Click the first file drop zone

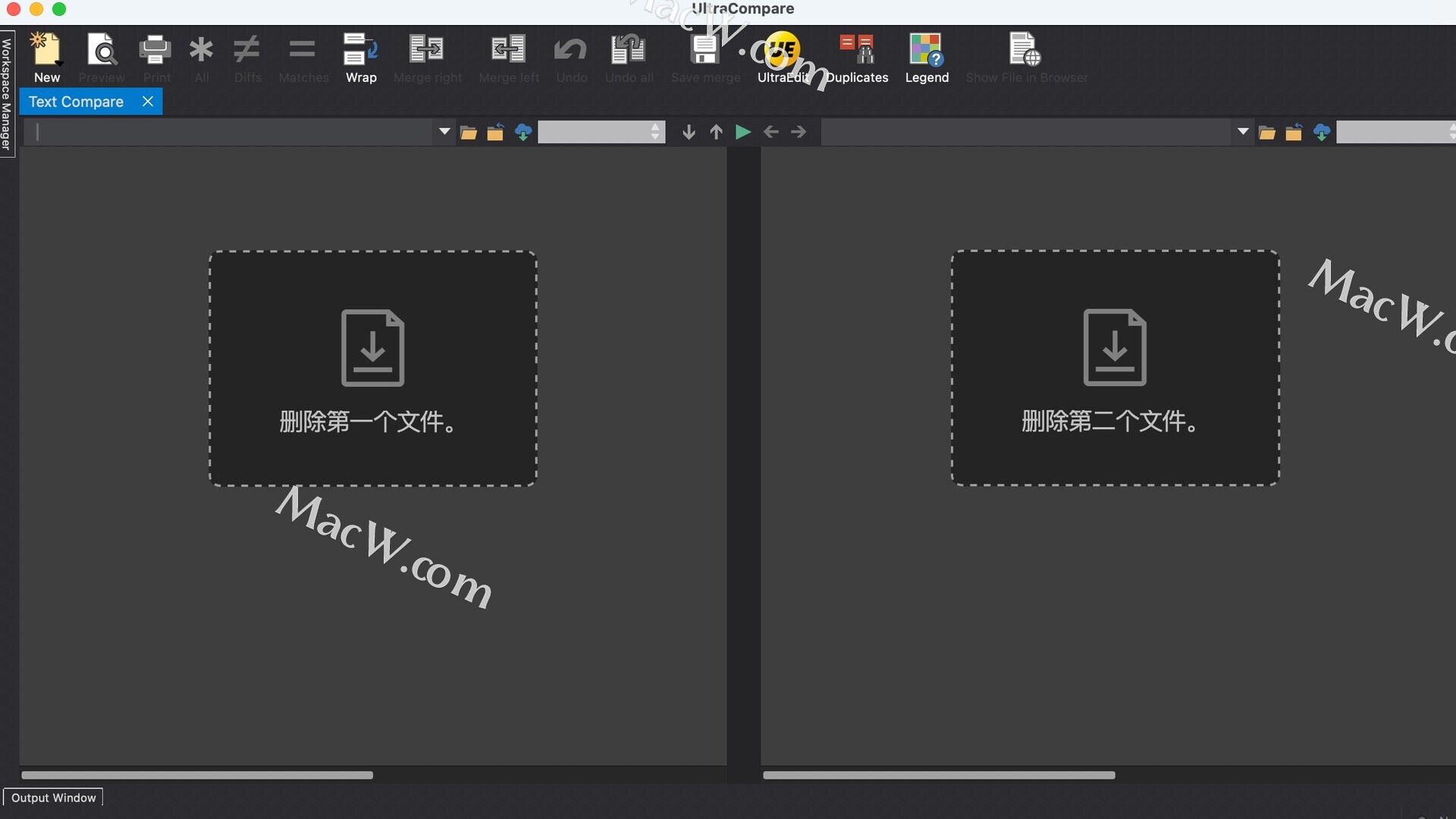(373, 369)
